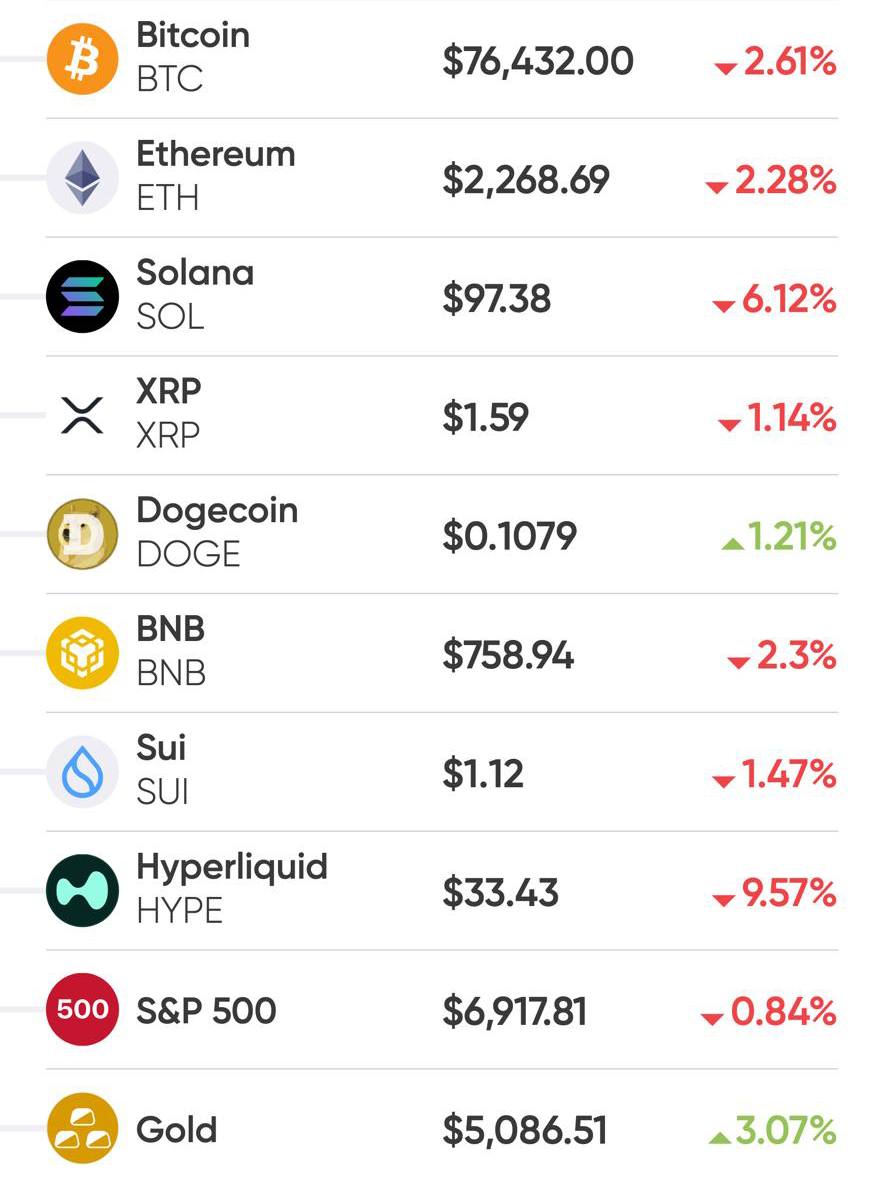
Task: Select the Sui $1.12 price
Action: pyautogui.click(x=483, y=774)
